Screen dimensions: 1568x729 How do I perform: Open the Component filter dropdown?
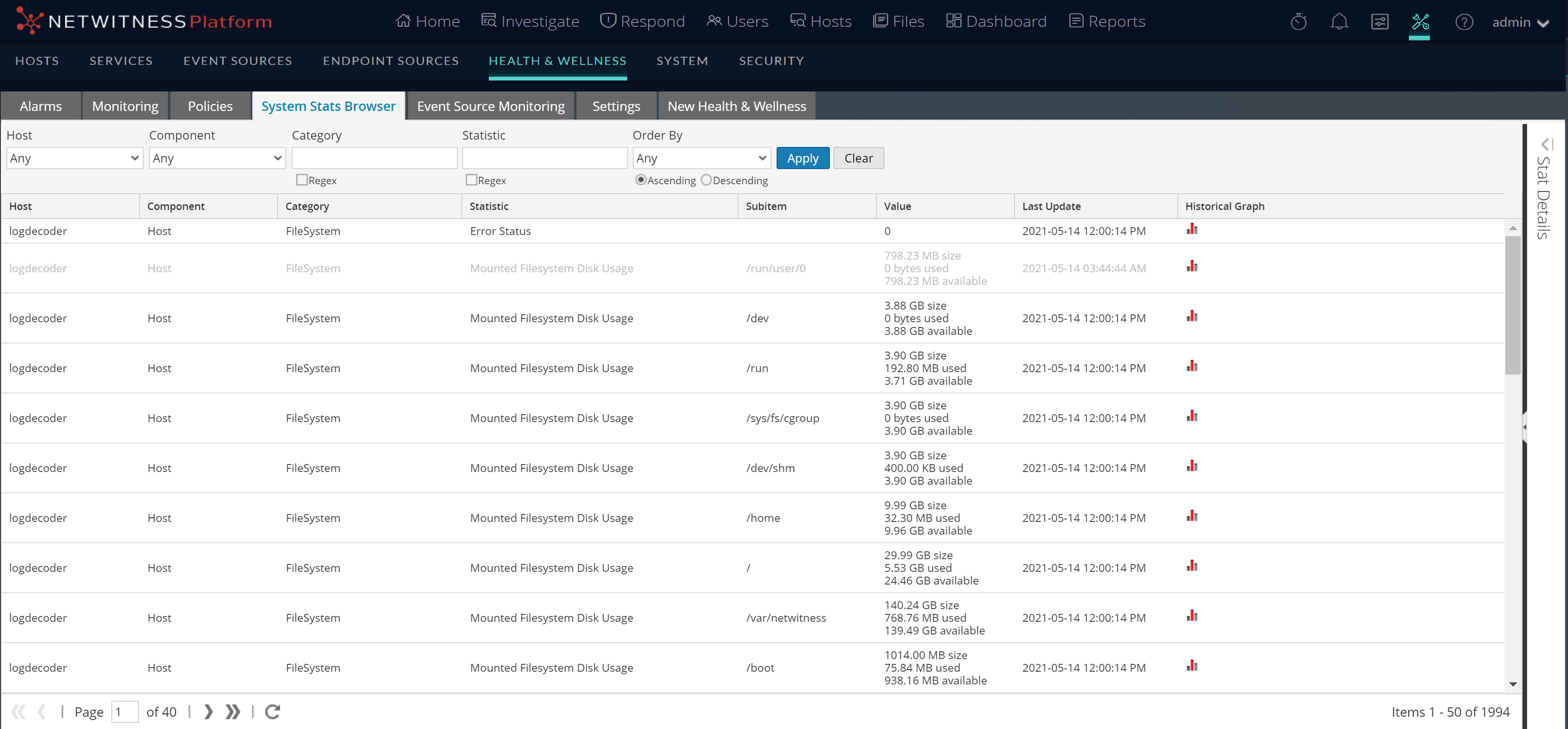[x=217, y=158]
